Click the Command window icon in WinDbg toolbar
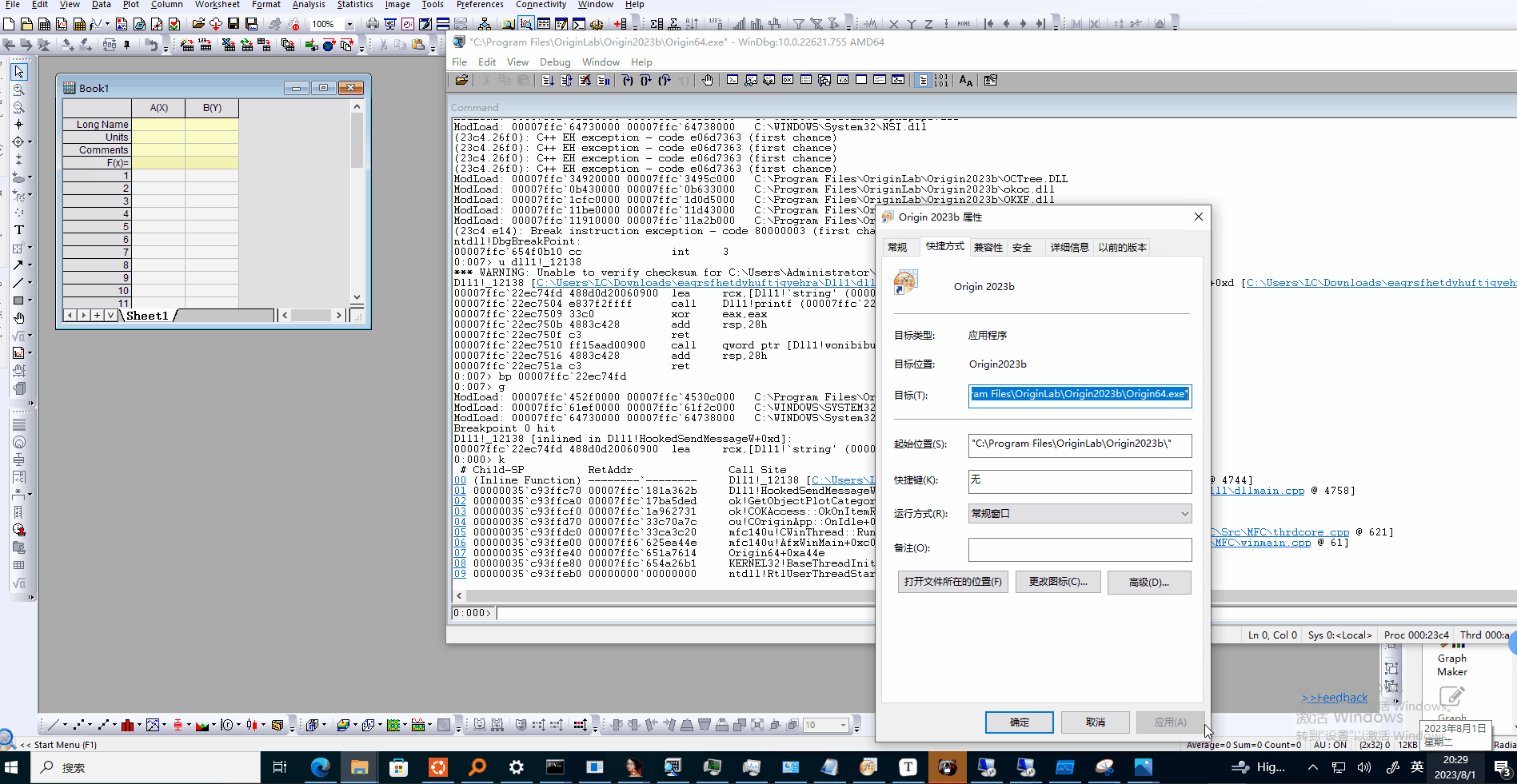Image resolution: width=1517 pixels, height=784 pixels. point(733,80)
